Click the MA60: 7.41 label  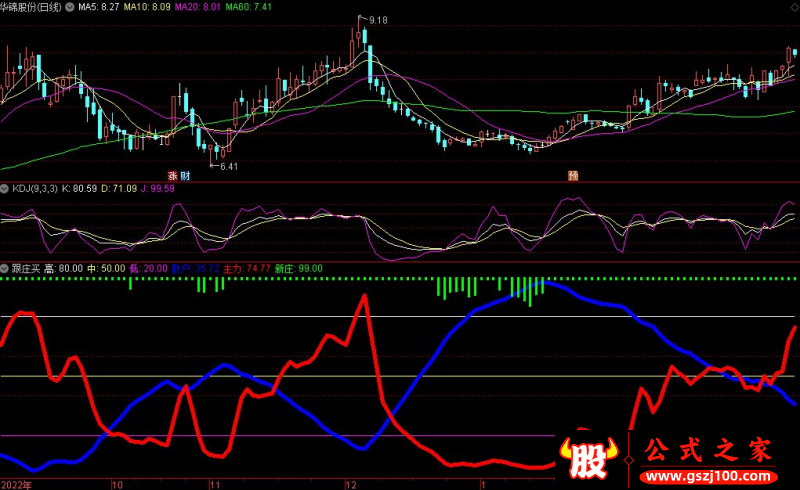click(x=248, y=7)
